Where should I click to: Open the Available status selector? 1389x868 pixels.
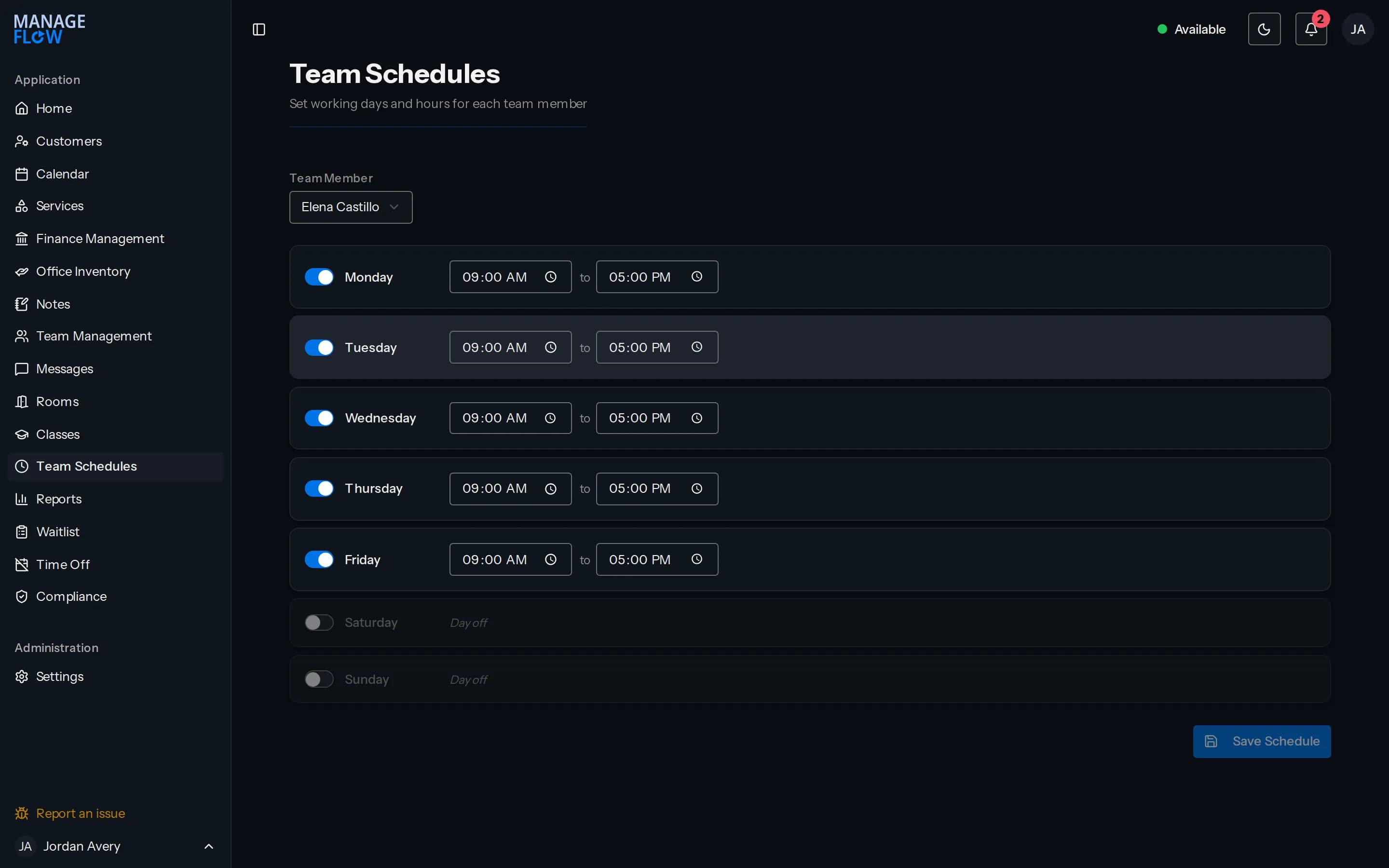coord(1192,29)
